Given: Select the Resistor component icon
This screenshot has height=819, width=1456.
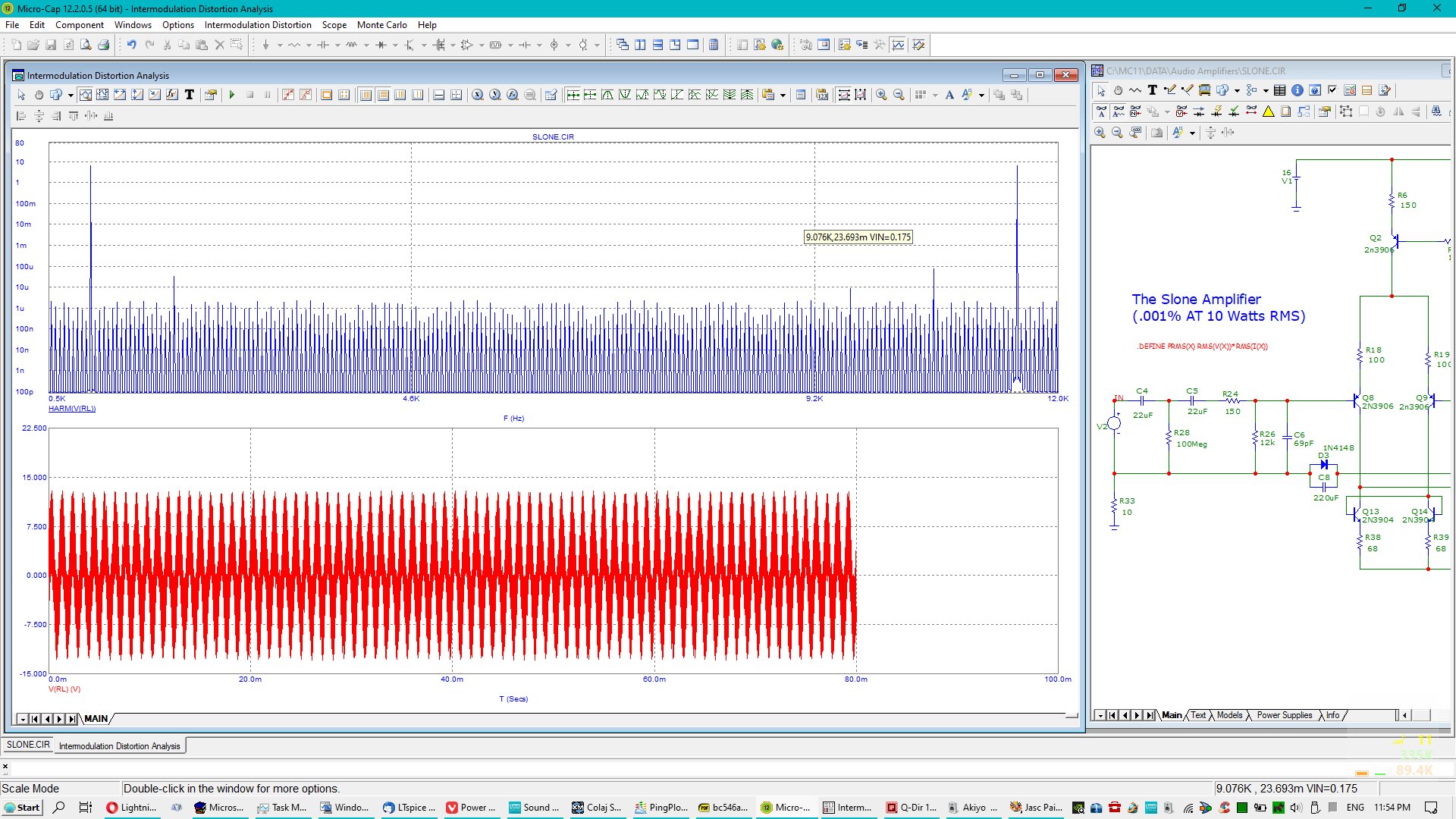Looking at the screenshot, I should 294,45.
